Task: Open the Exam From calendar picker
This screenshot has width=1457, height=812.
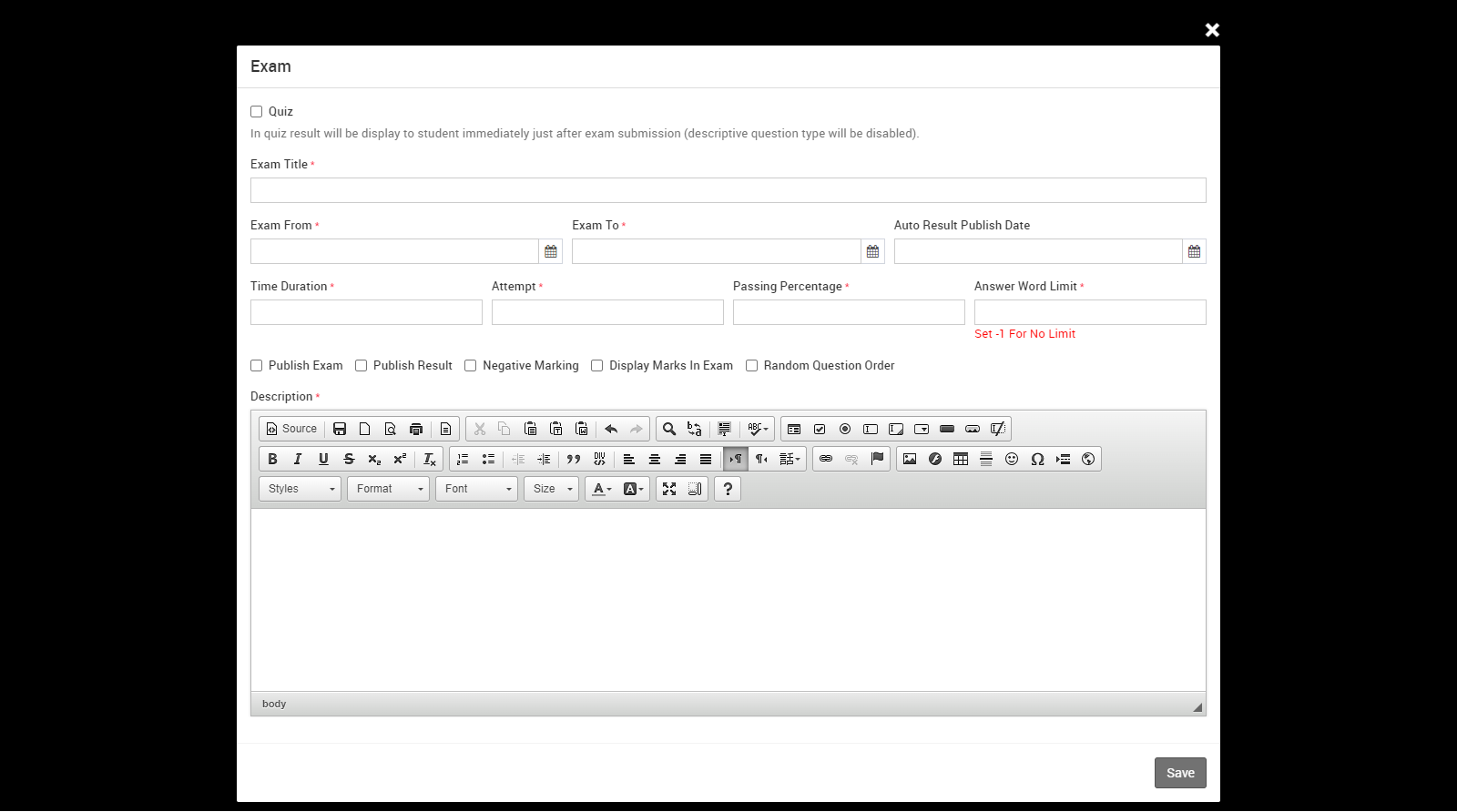Action: (x=551, y=251)
